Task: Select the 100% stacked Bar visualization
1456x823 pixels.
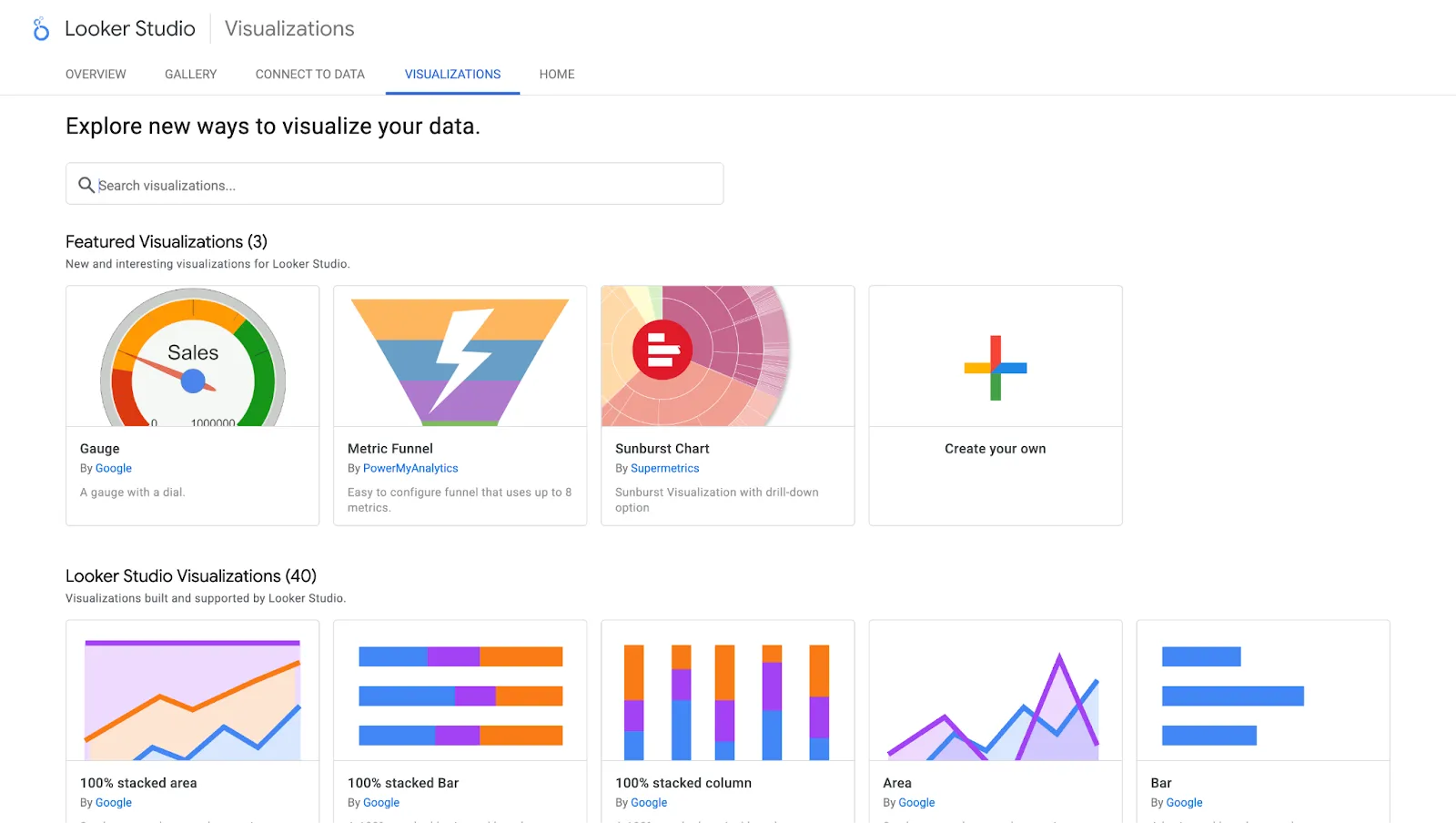Action: (x=460, y=690)
